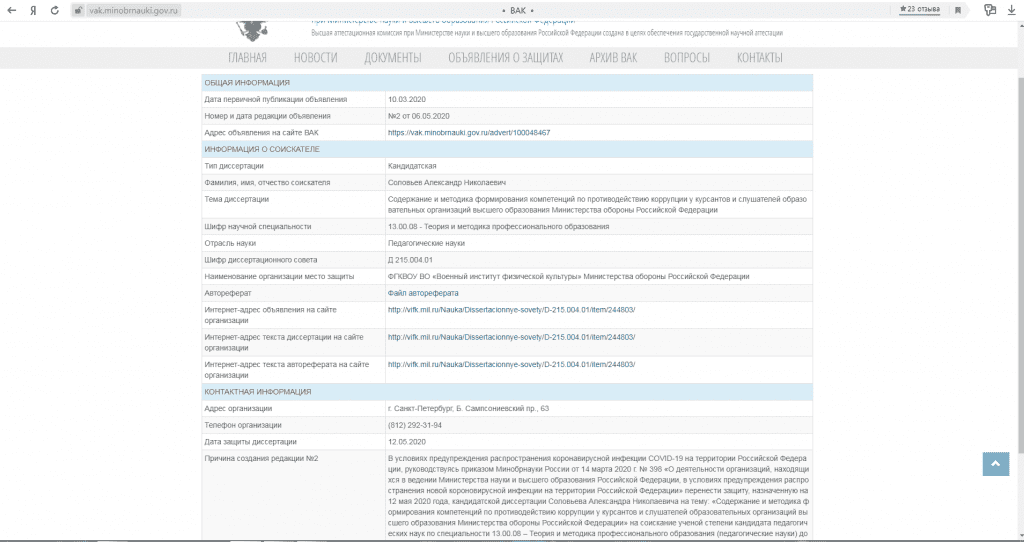Image resolution: width=1024 pixels, height=542 pixels.
Task: Bookmark this page with bookmark icon
Action: pos(957,10)
